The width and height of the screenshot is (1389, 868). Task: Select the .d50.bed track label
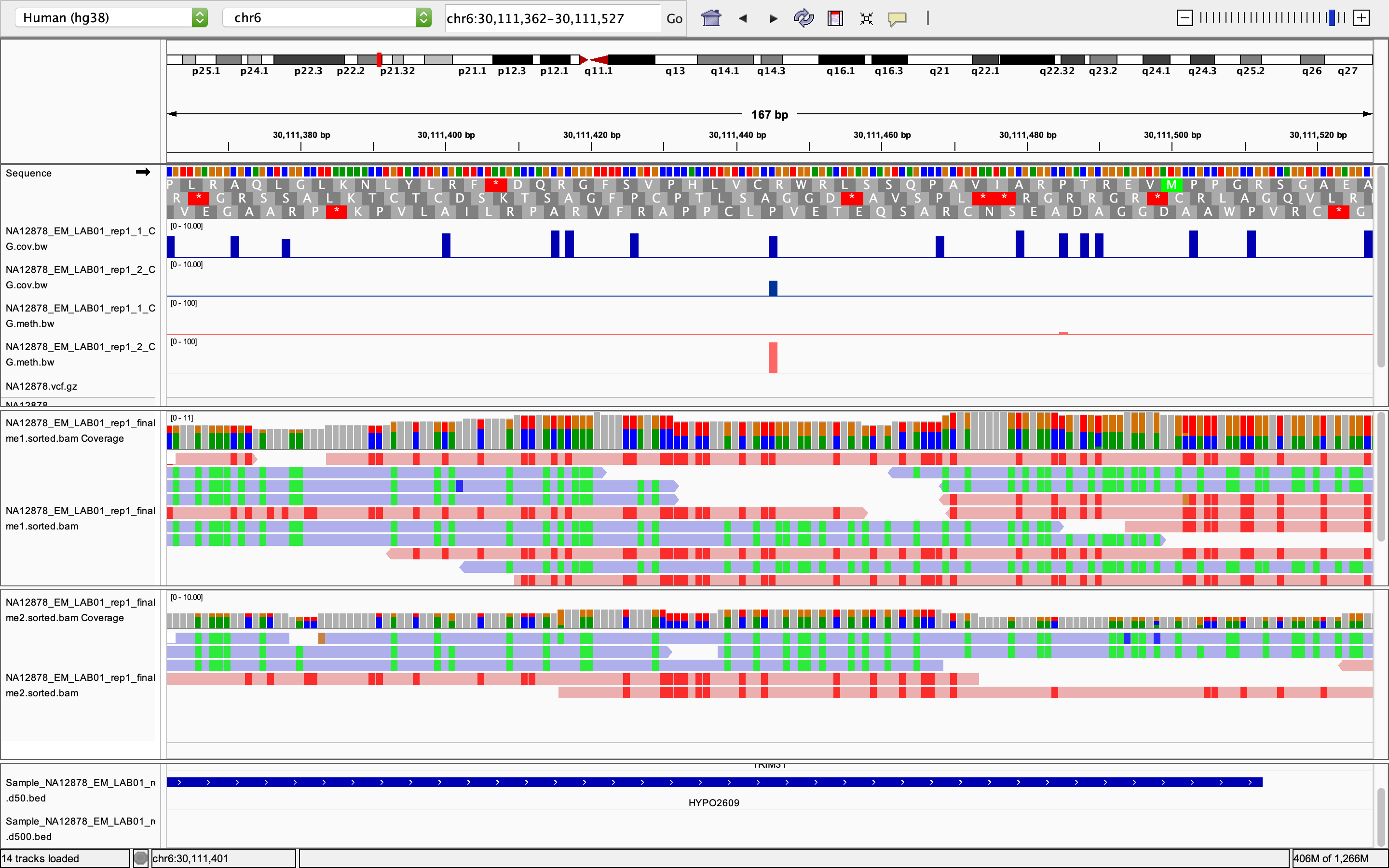pyautogui.click(x=81, y=790)
